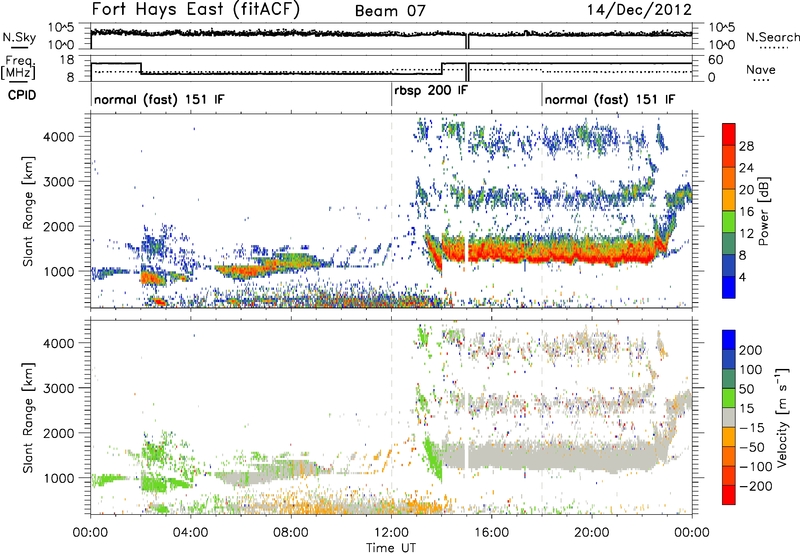
Task: Select the "Beam 07" label
Action: pos(390,11)
